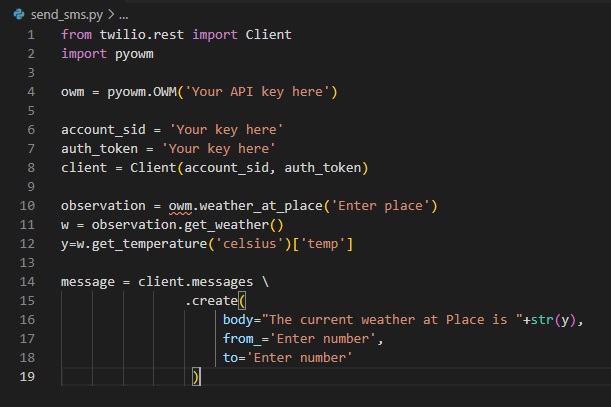Click 'pyowm' on the import line 2
This screenshot has width=611, height=407.
(134, 54)
